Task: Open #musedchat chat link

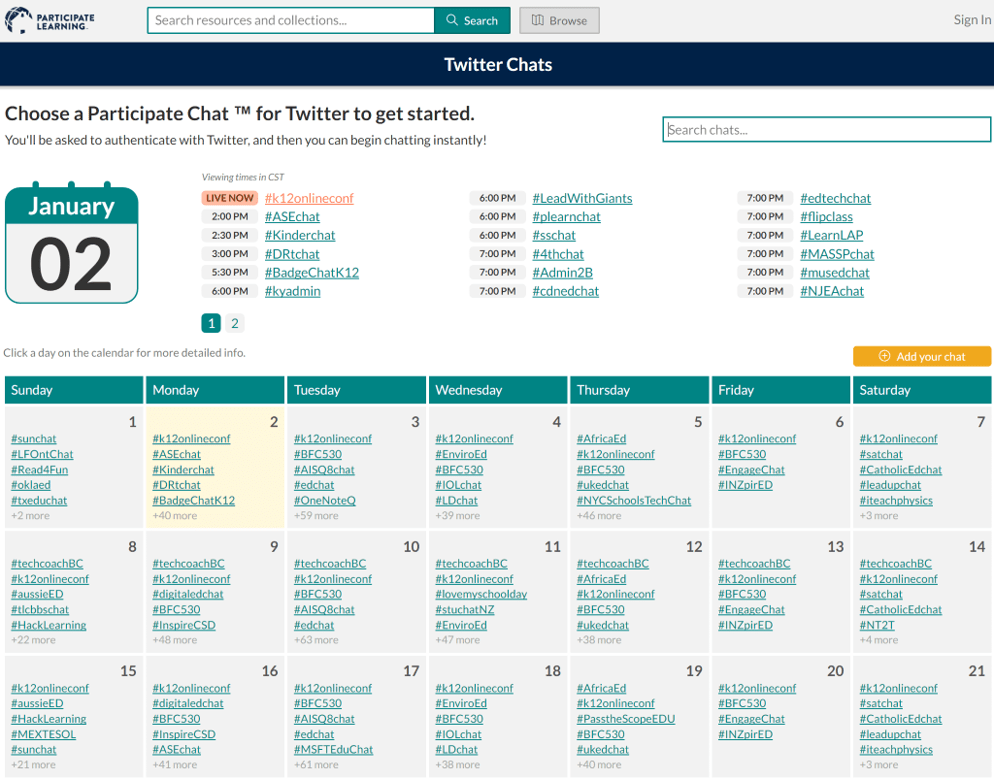Action: pyautogui.click(x=835, y=273)
